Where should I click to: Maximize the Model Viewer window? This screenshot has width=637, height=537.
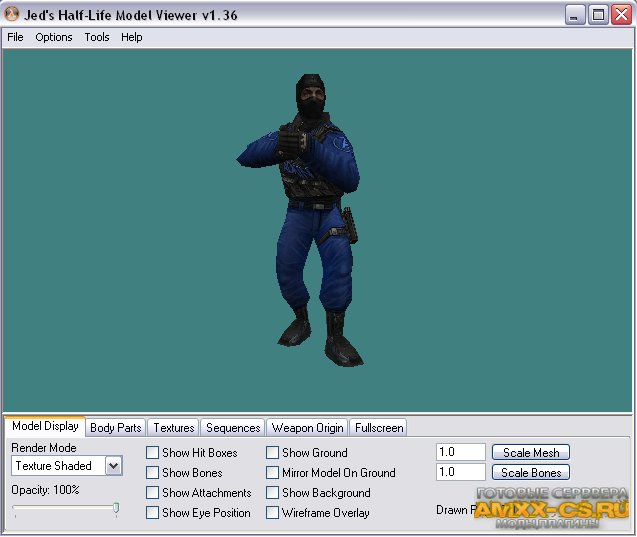point(598,15)
